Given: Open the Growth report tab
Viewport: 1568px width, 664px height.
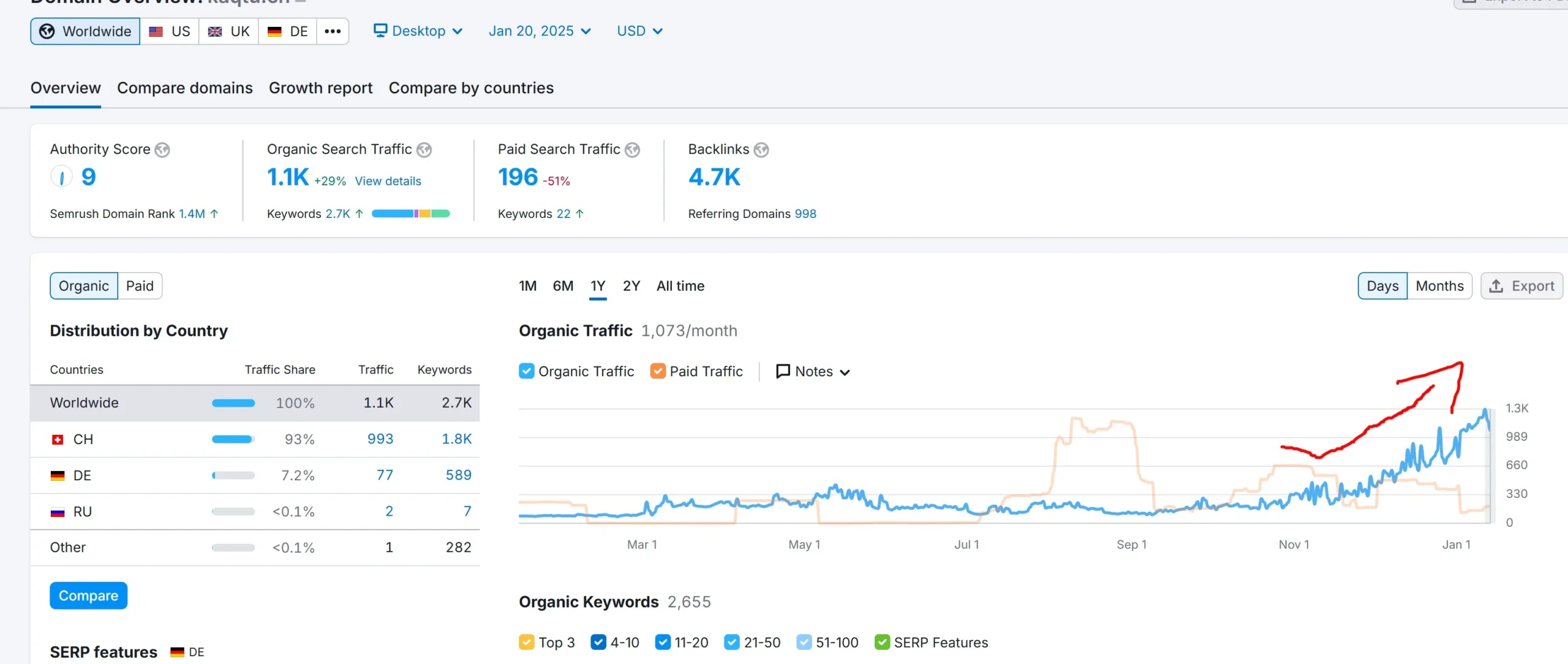Looking at the screenshot, I should pyautogui.click(x=320, y=88).
